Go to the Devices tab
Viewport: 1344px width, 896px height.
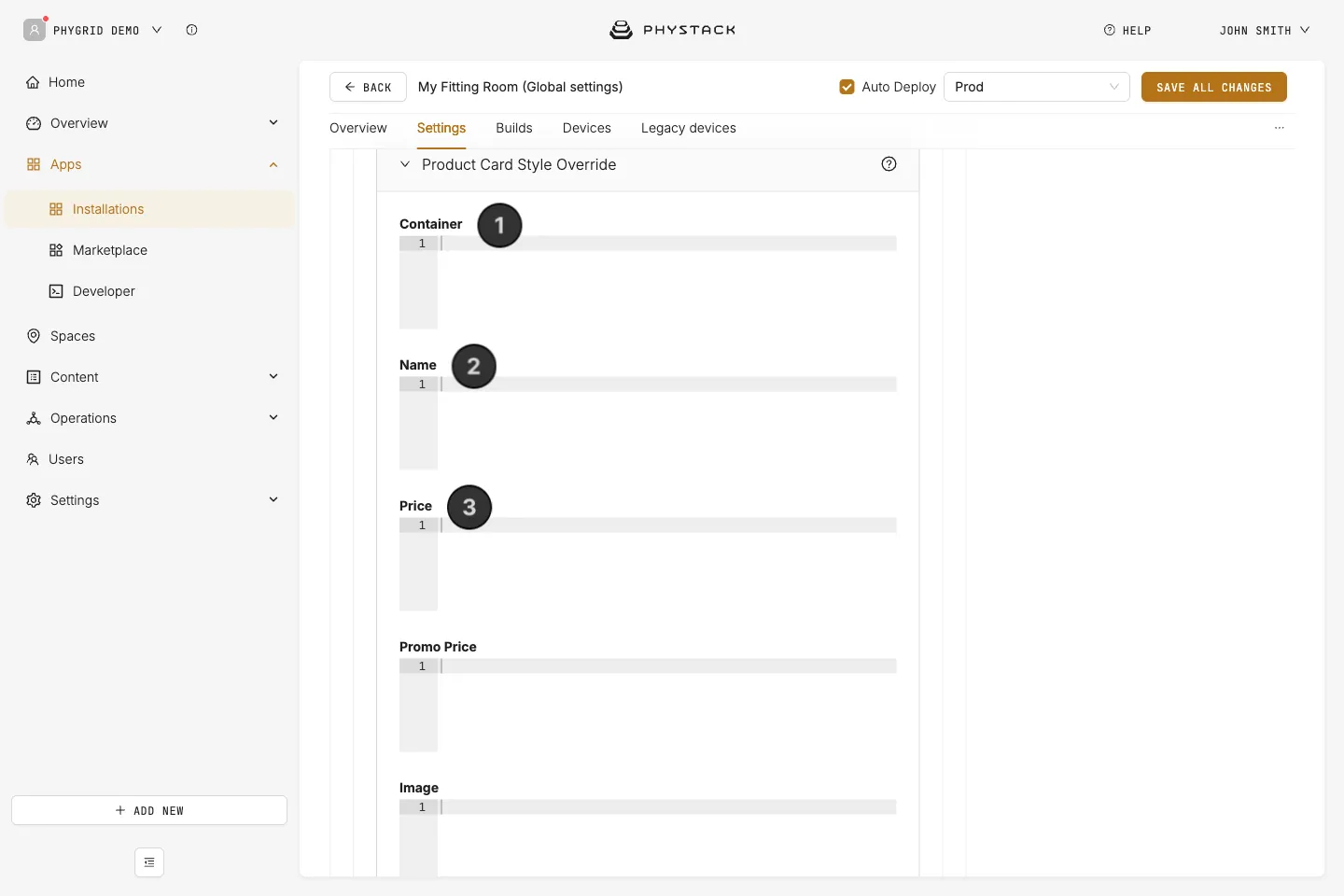587,128
